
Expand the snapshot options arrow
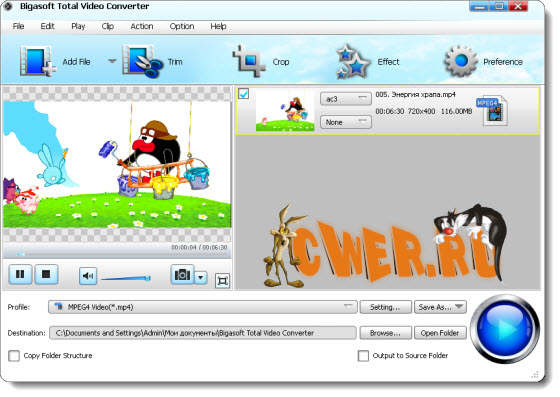tap(201, 277)
